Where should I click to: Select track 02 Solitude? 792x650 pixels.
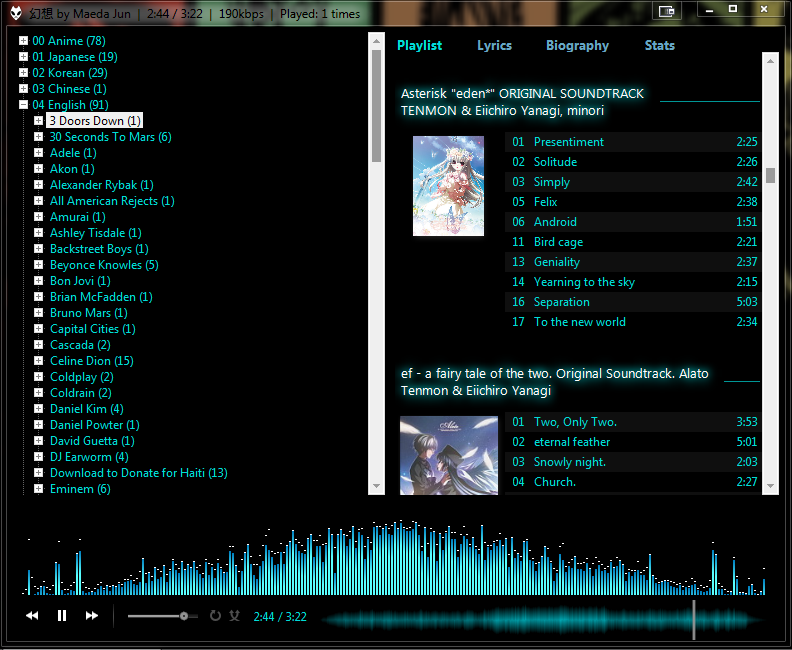tap(633, 162)
